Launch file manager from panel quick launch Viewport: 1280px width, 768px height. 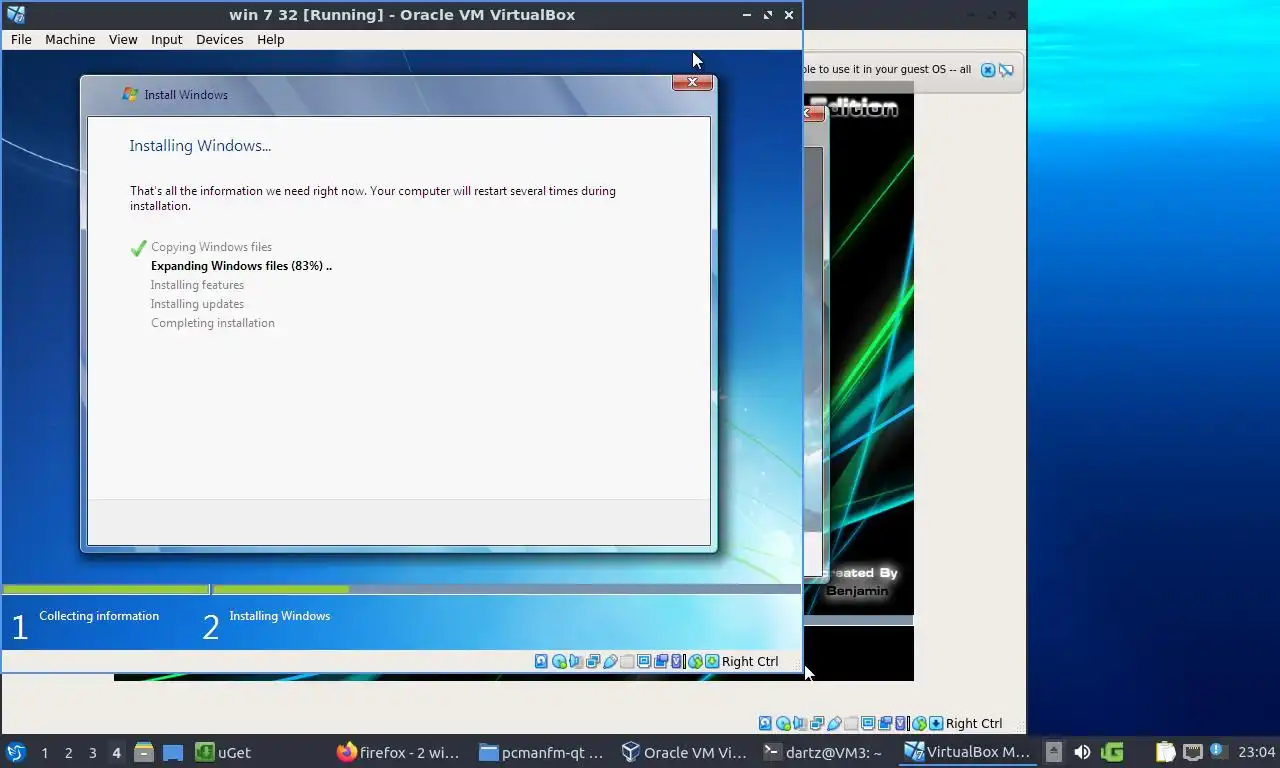(143, 752)
